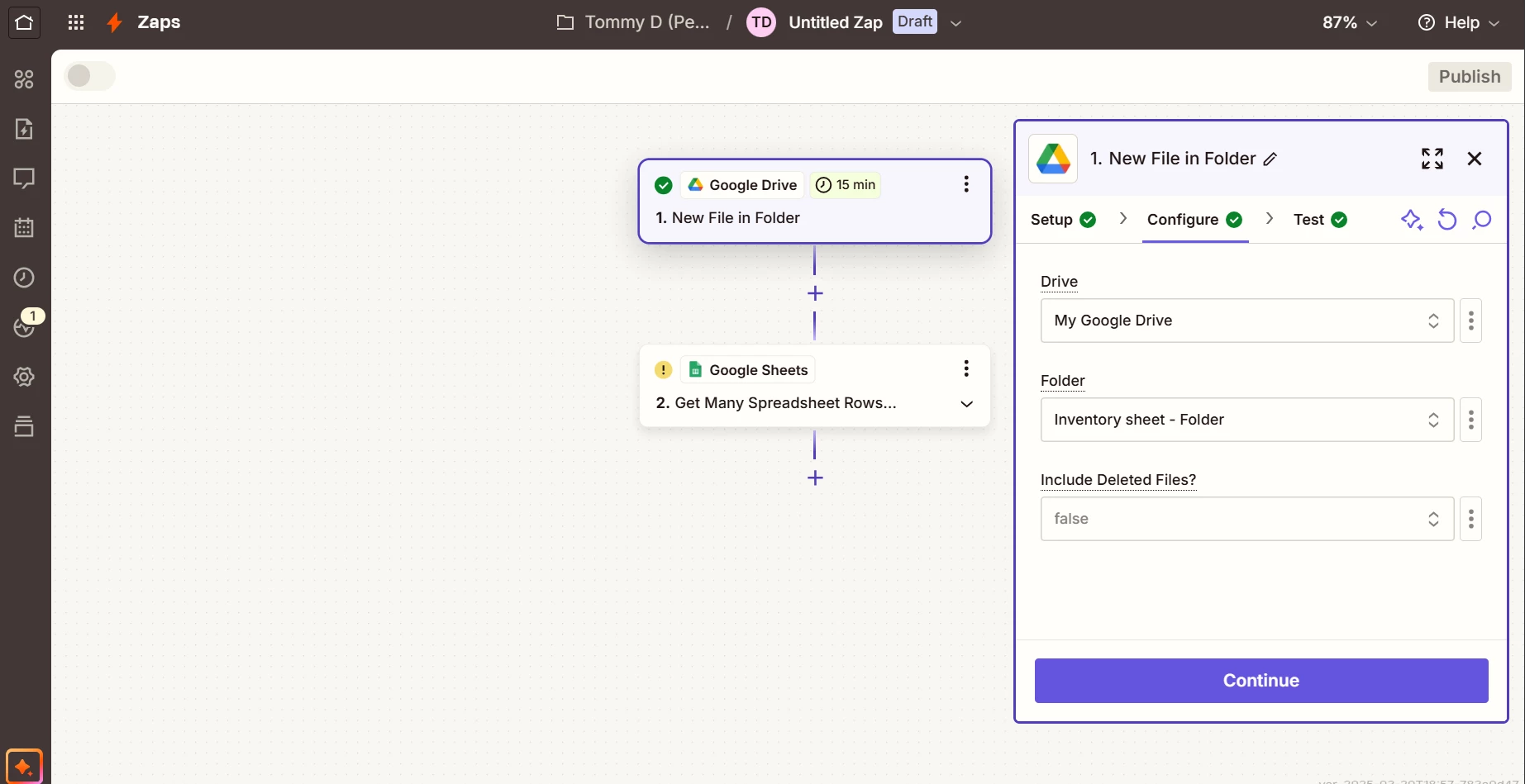Click the Continue button
Screen dimensions: 1525x784
point(1261,681)
